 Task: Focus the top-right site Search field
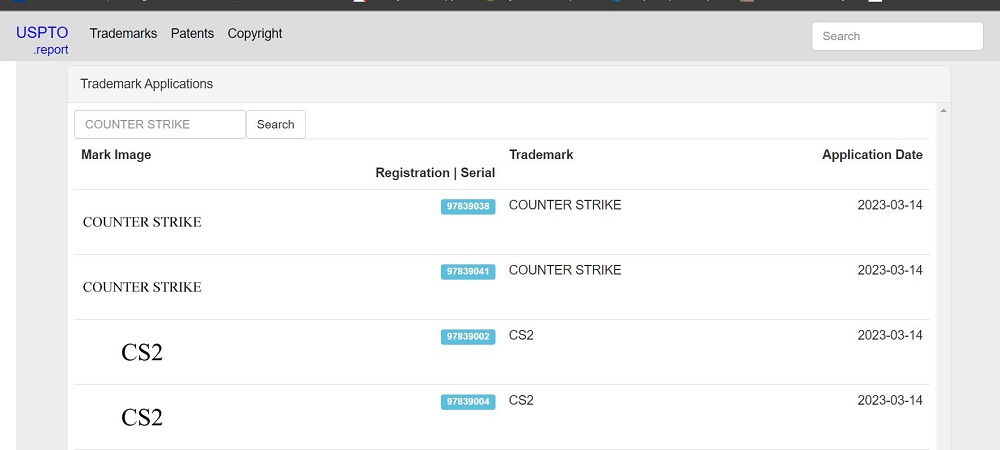[x=897, y=36]
